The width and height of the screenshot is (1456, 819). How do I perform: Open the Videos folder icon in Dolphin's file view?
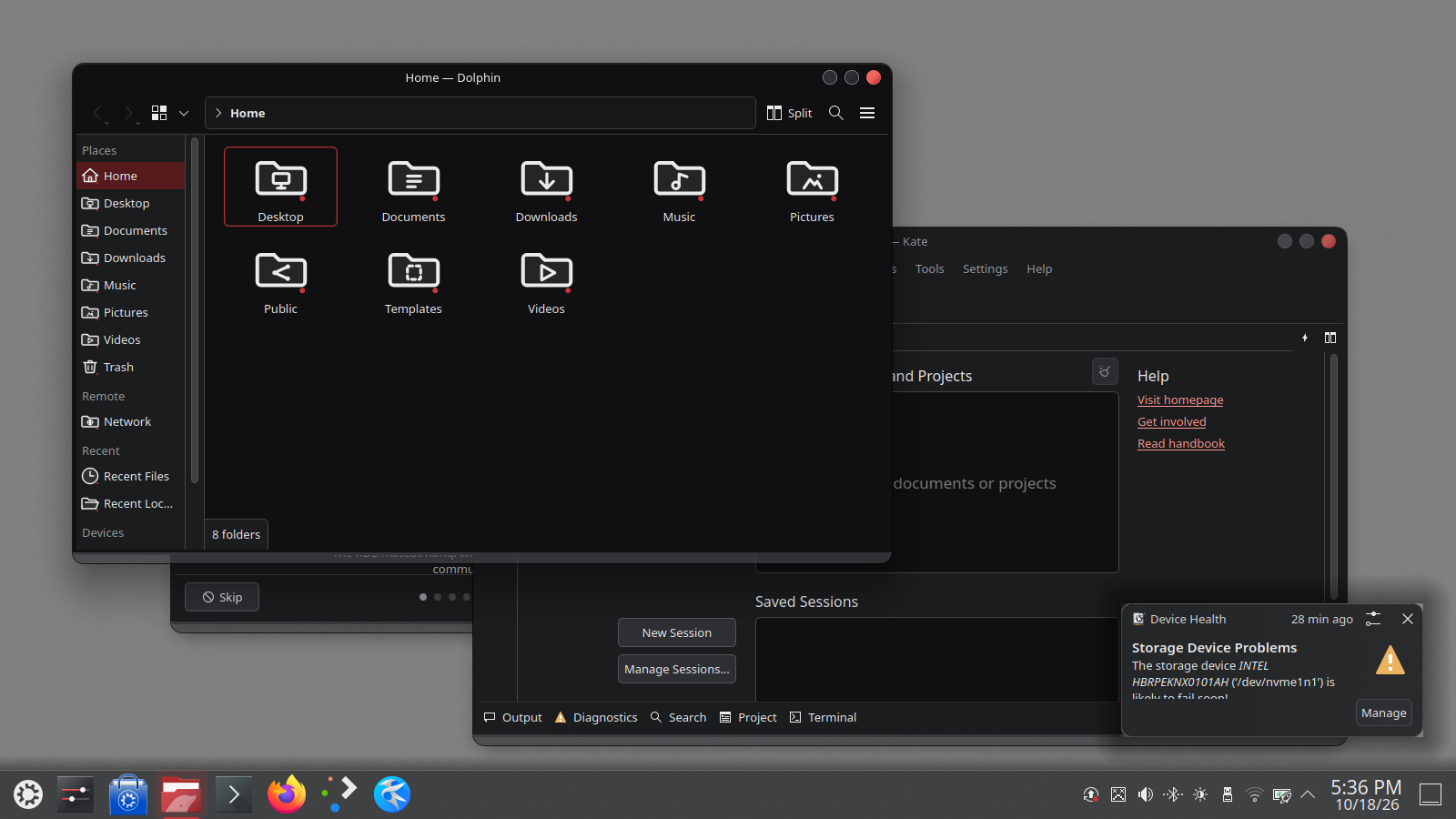pyautogui.click(x=547, y=271)
